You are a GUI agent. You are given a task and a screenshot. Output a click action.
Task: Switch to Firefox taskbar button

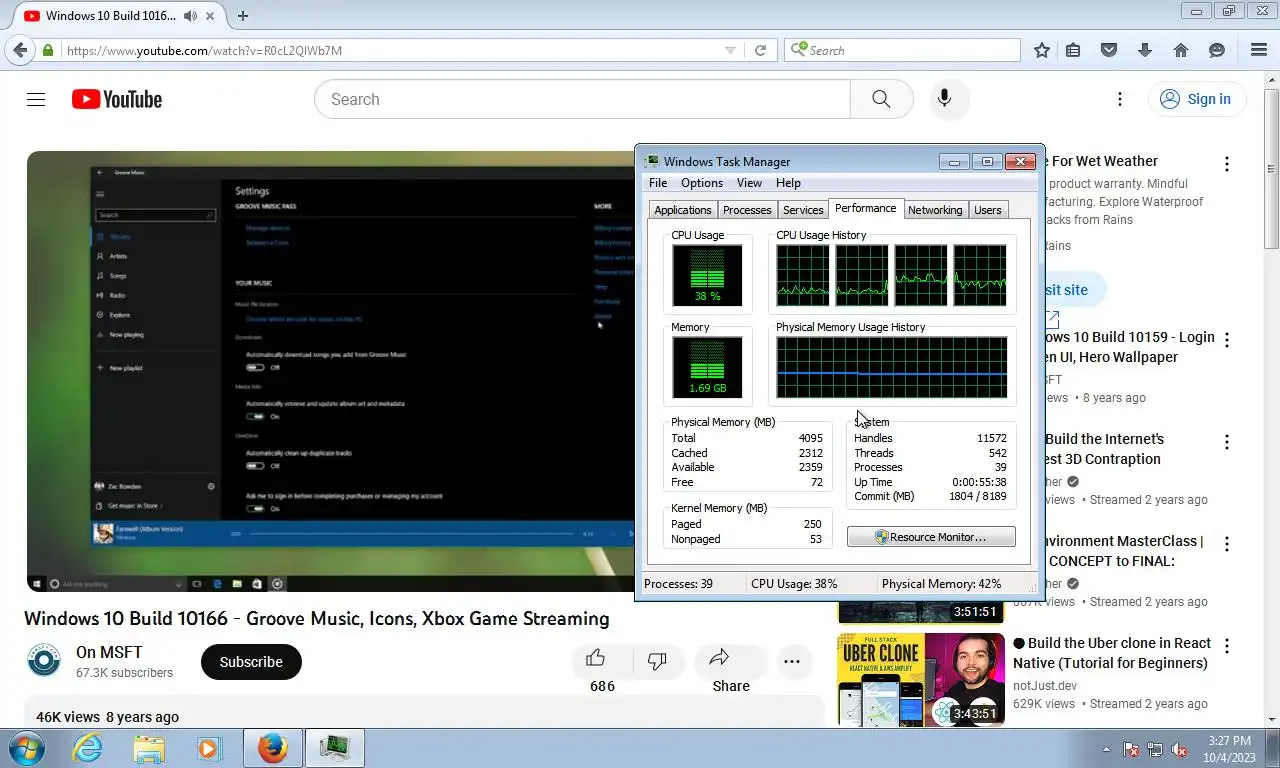(272, 748)
